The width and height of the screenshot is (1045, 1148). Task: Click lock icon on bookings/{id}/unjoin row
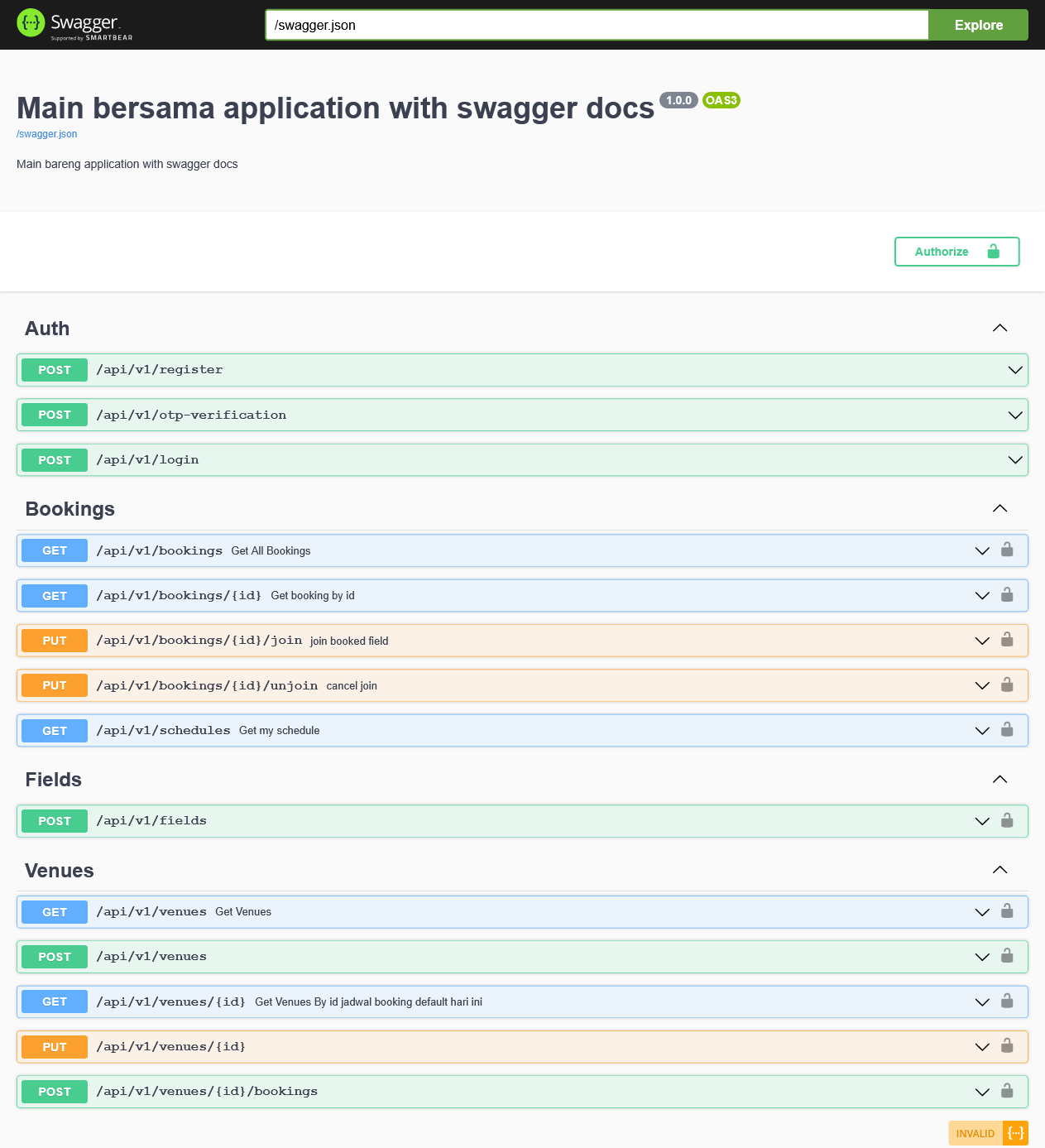click(1007, 684)
